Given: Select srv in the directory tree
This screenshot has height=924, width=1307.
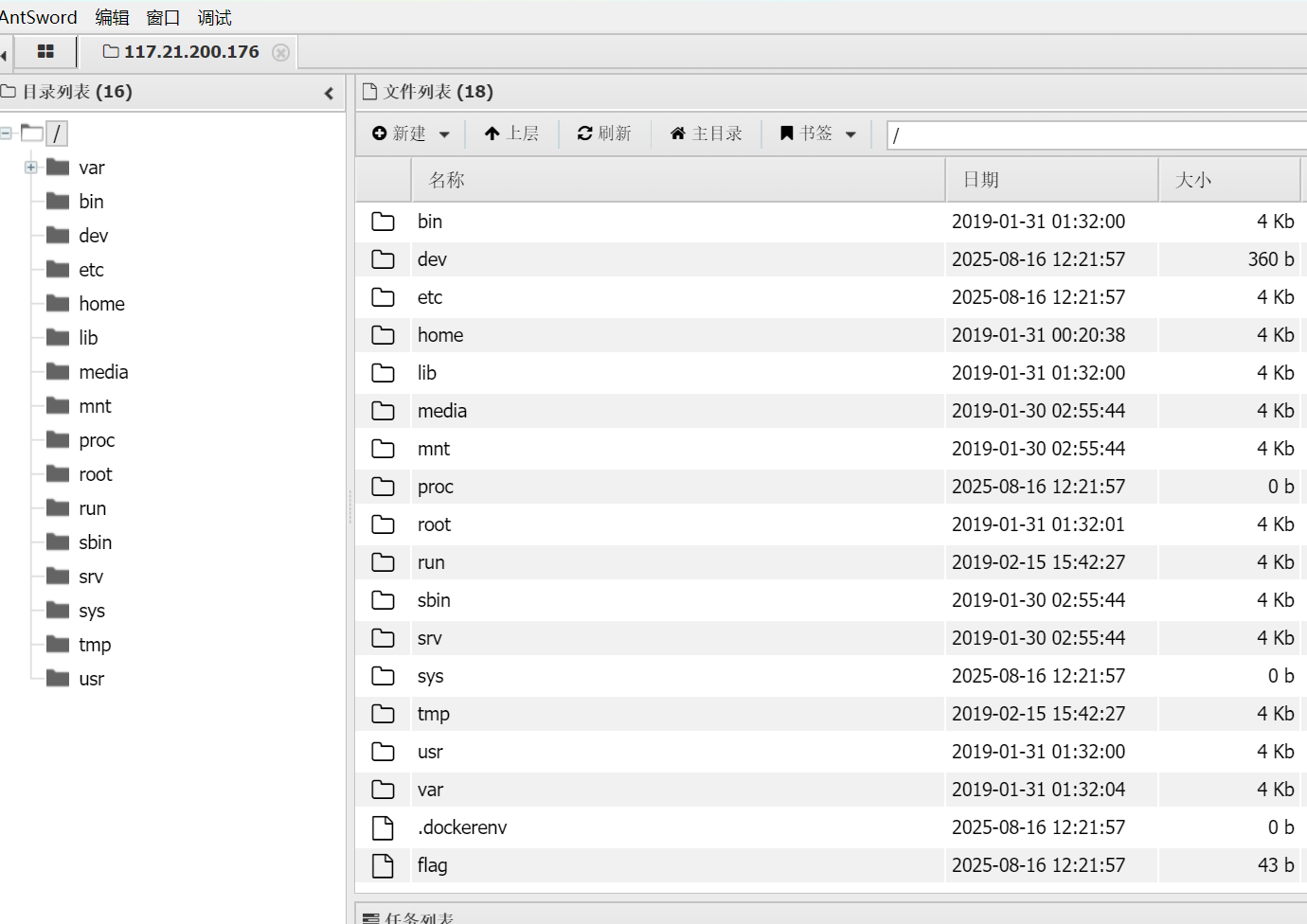Looking at the screenshot, I should [x=91, y=577].
